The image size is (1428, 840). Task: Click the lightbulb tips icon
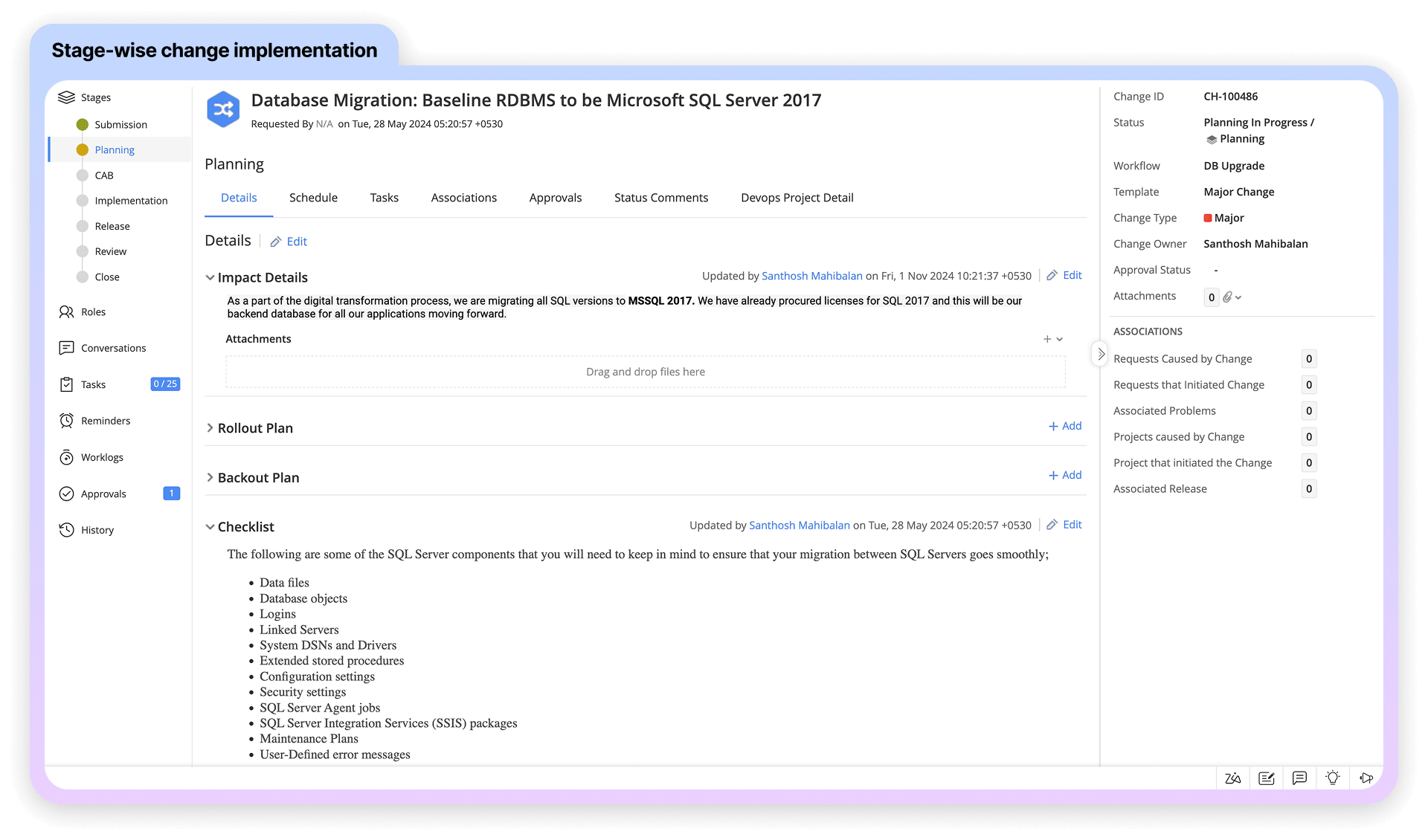[x=1332, y=778]
